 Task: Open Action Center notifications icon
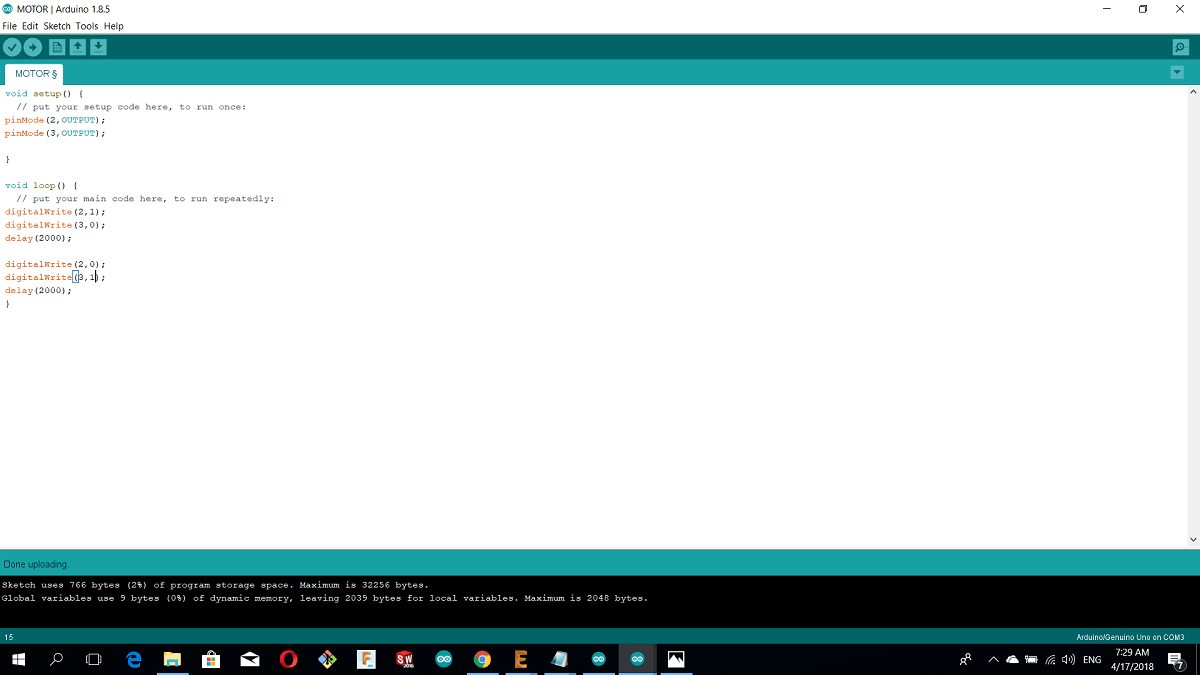pos(1176,659)
